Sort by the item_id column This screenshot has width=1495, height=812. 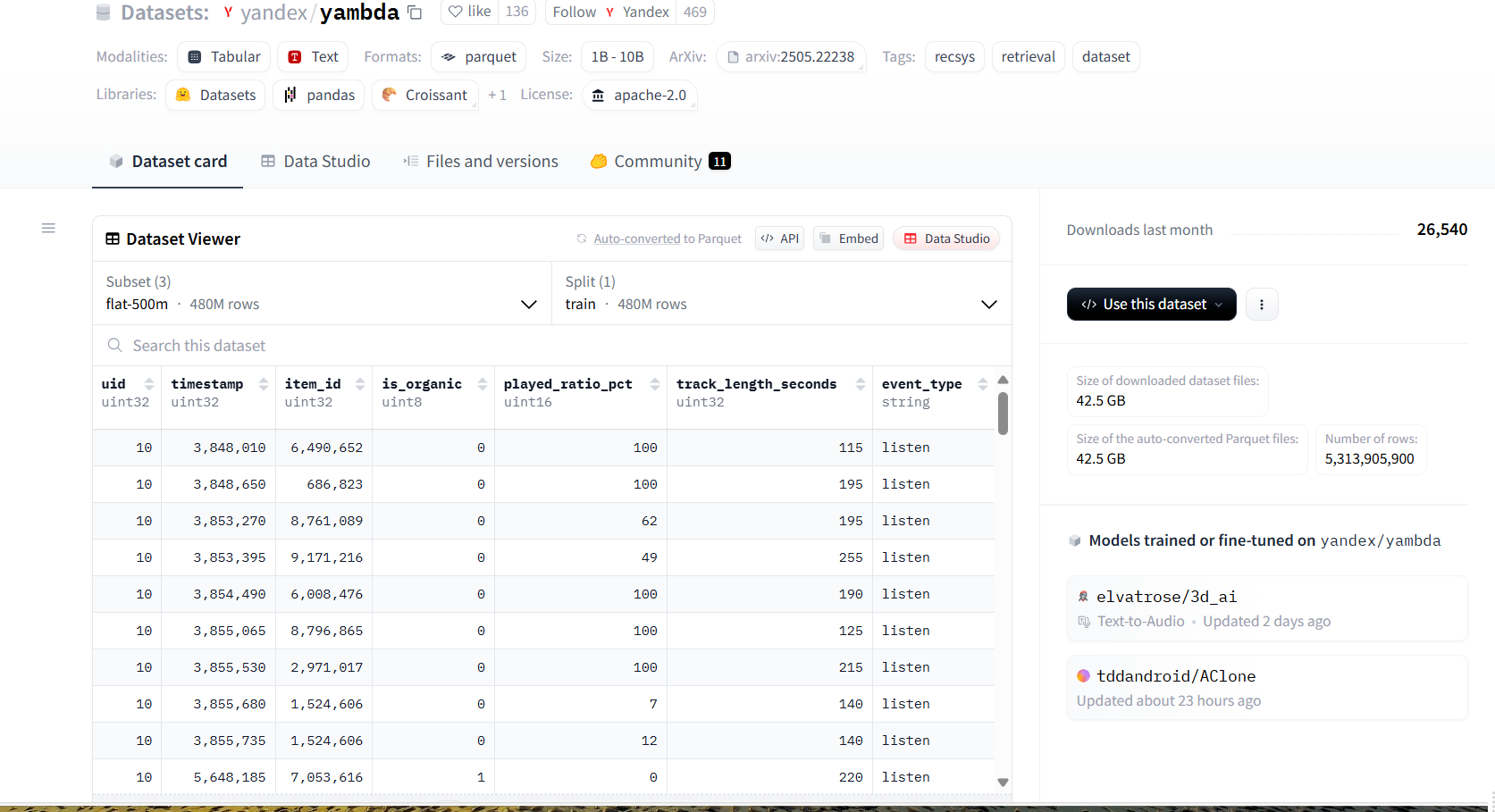(360, 384)
